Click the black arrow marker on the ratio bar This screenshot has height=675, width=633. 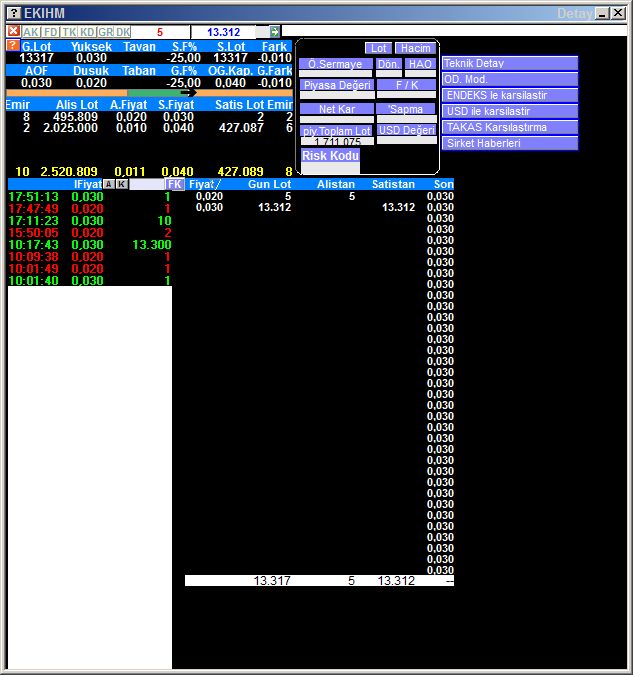coord(188,93)
